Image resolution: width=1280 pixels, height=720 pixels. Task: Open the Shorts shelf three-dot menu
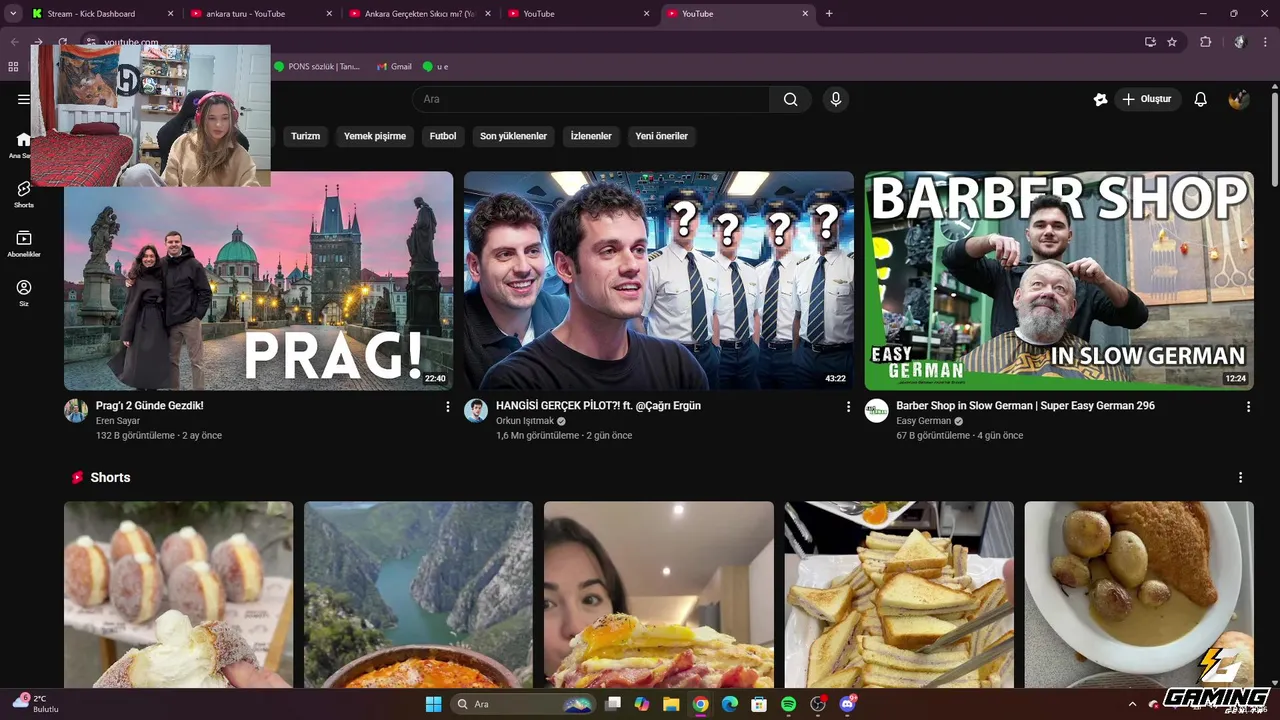coord(1240,478)
